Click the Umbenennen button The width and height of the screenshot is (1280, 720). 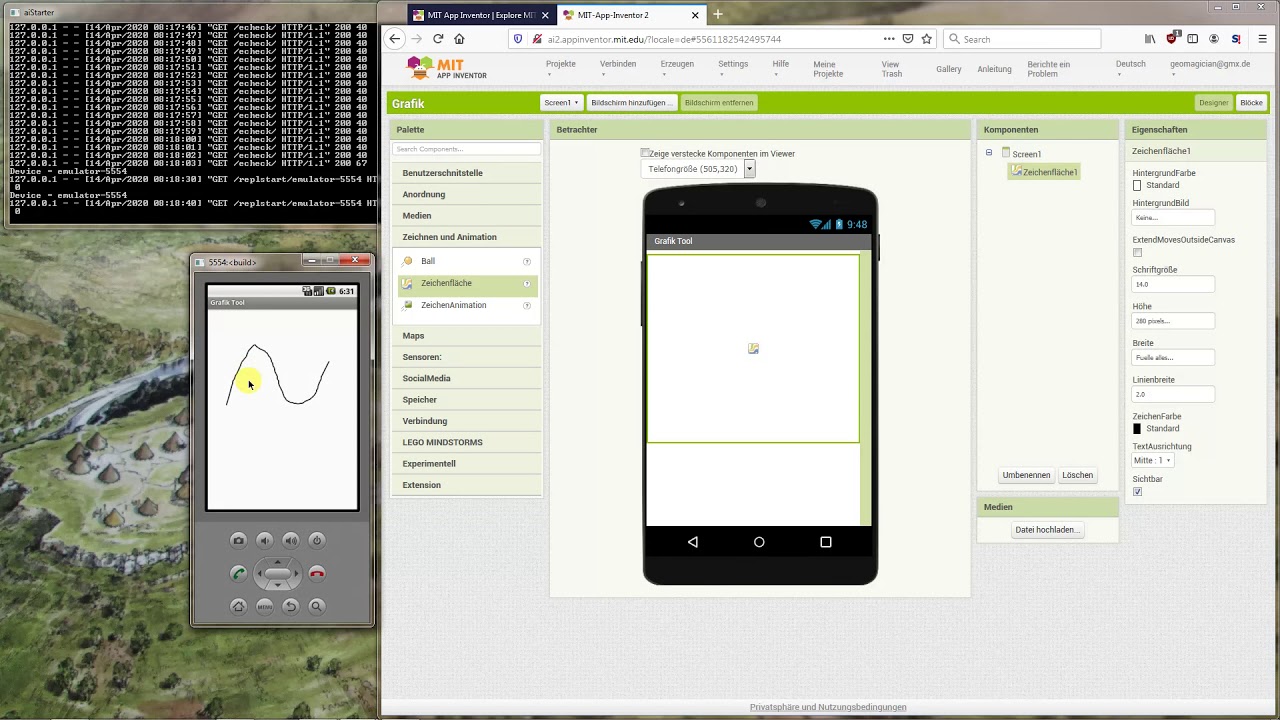pos(1026,475)
